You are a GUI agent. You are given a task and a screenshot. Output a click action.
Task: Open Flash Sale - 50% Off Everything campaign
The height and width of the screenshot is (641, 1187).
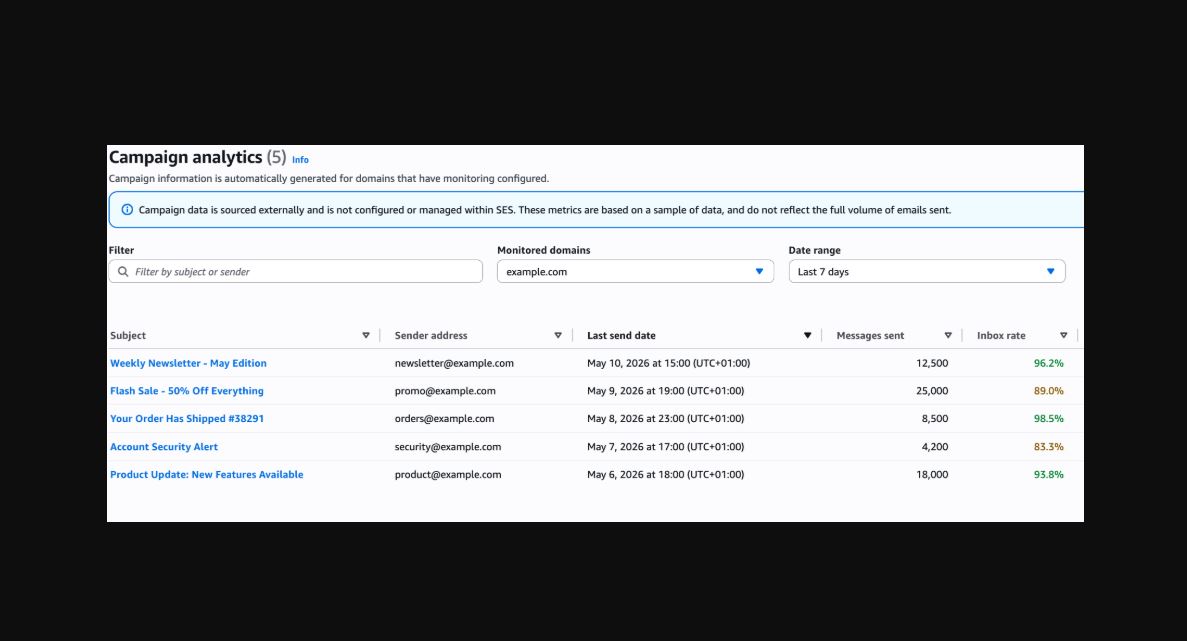(187, 391)
